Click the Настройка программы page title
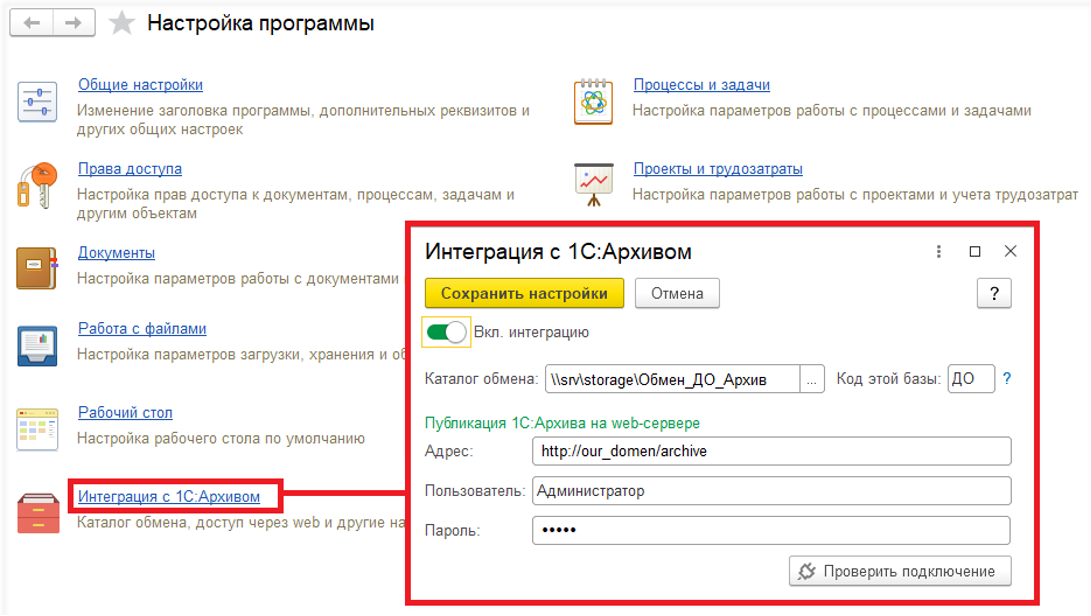Screen dimensions: 1091x616 [x=261, y=23]
